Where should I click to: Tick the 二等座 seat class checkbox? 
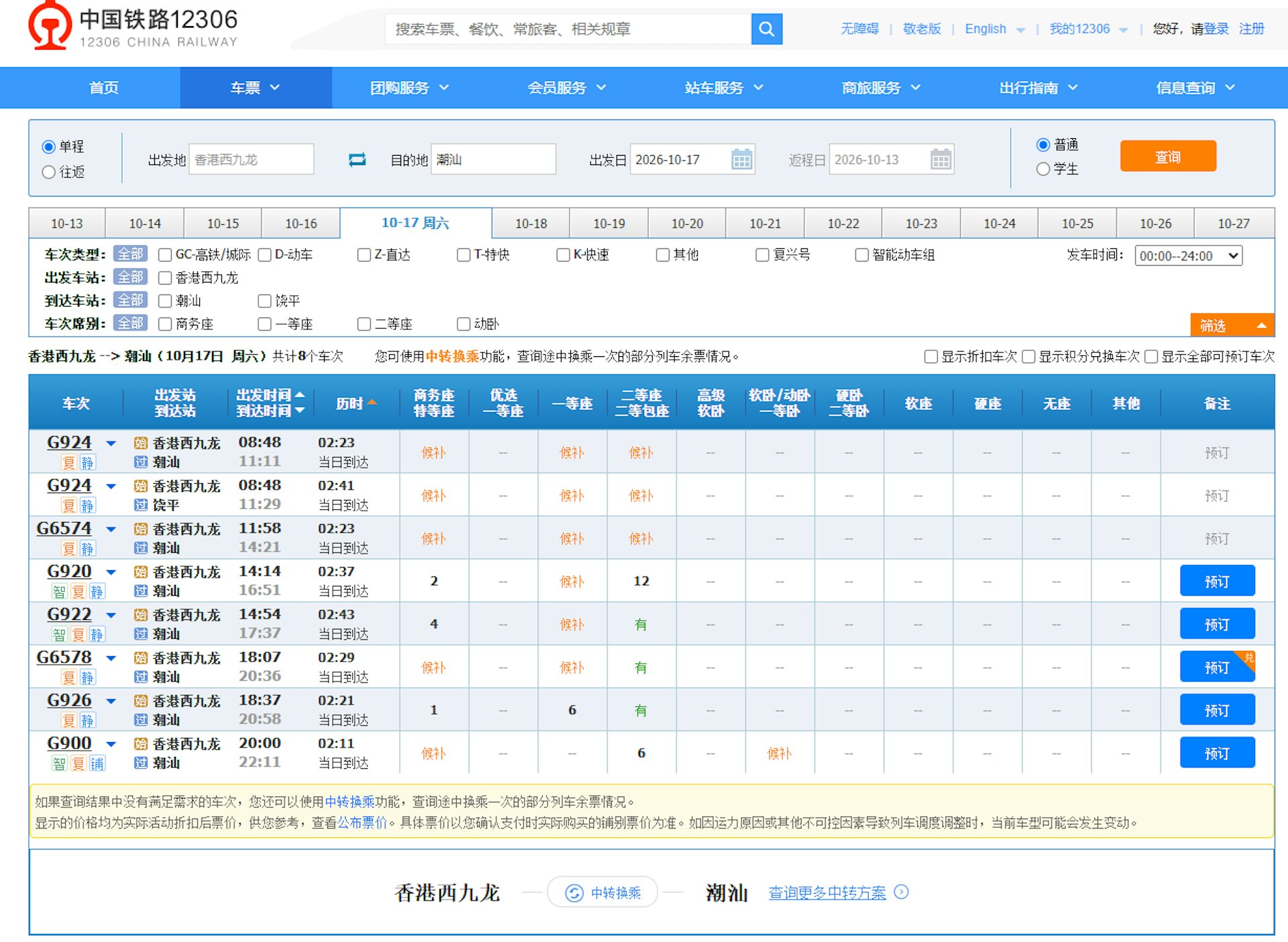click(364, 325)
